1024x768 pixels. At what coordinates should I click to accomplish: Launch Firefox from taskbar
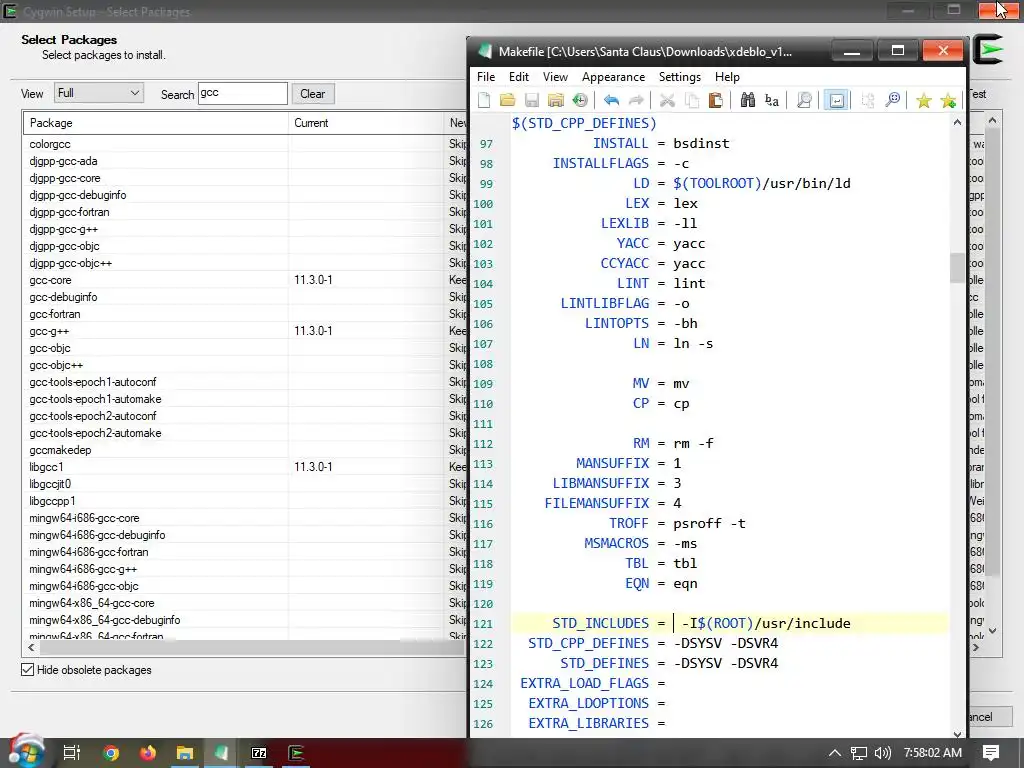148,753
